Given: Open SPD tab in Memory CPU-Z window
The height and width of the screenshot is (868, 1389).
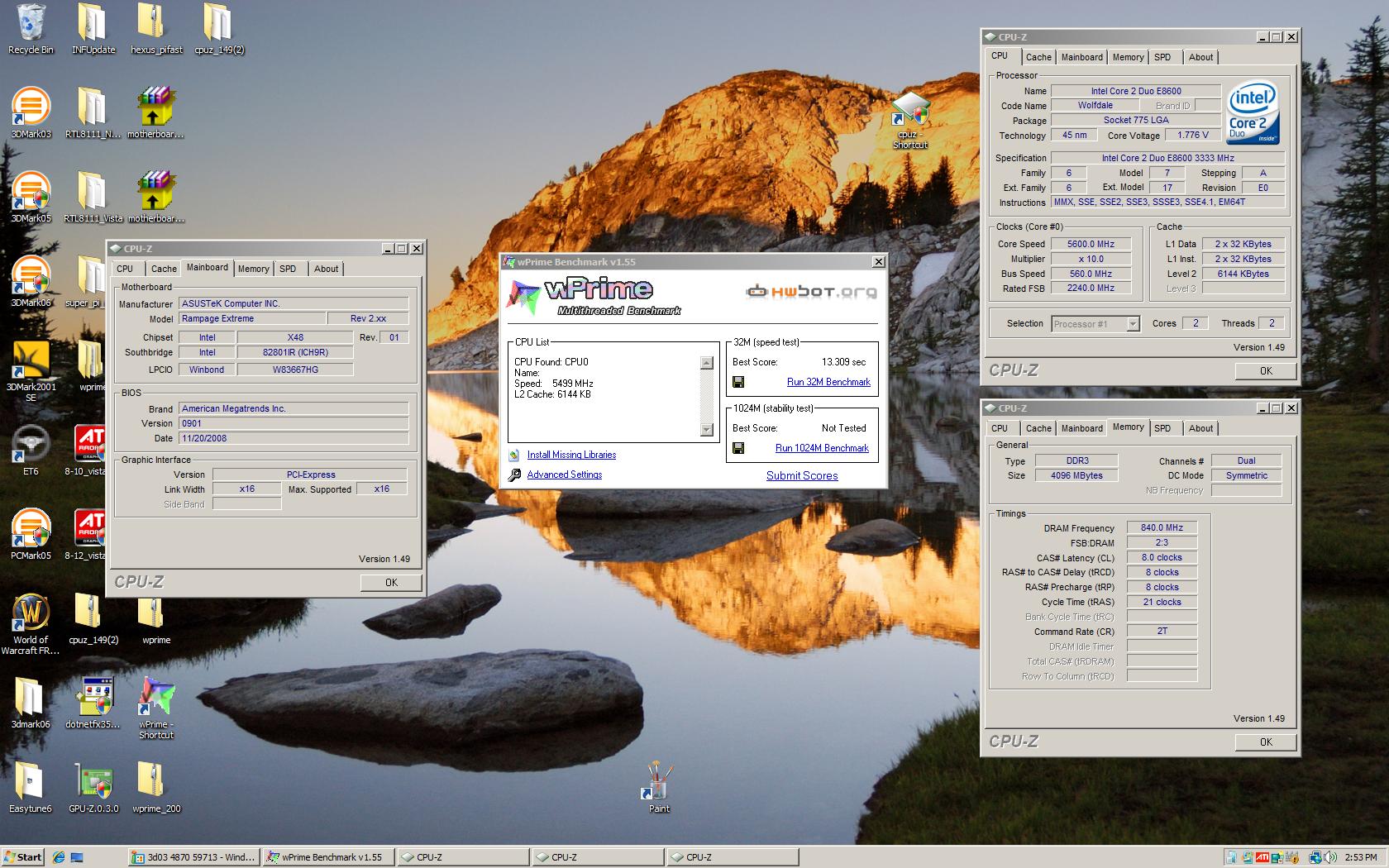Looking at the screenshot, I should [1162, 428].
